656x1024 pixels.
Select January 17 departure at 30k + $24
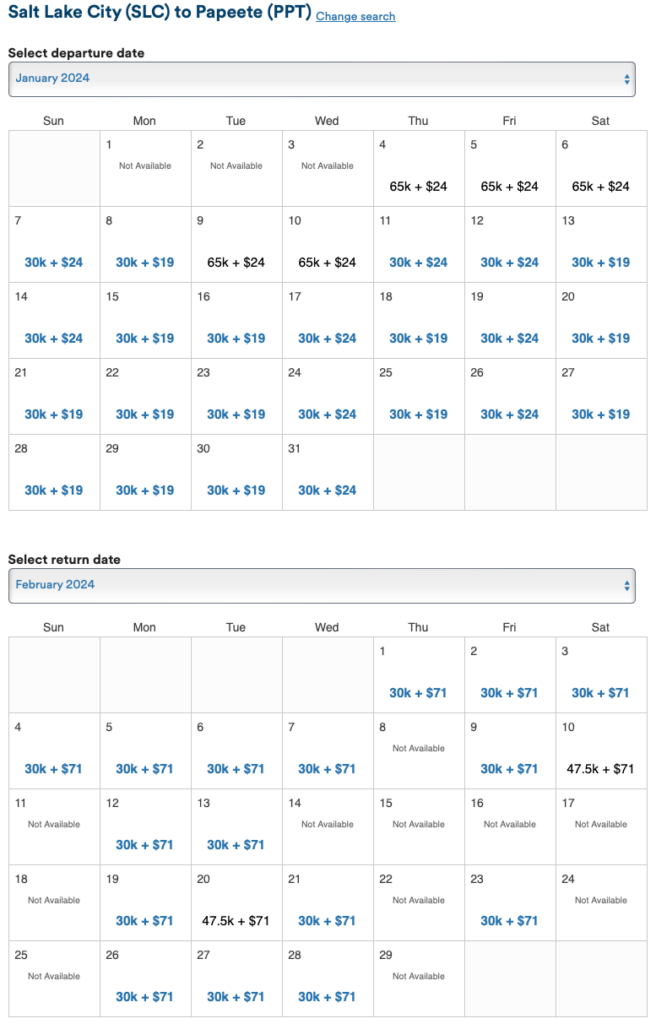tap(327, 338)
